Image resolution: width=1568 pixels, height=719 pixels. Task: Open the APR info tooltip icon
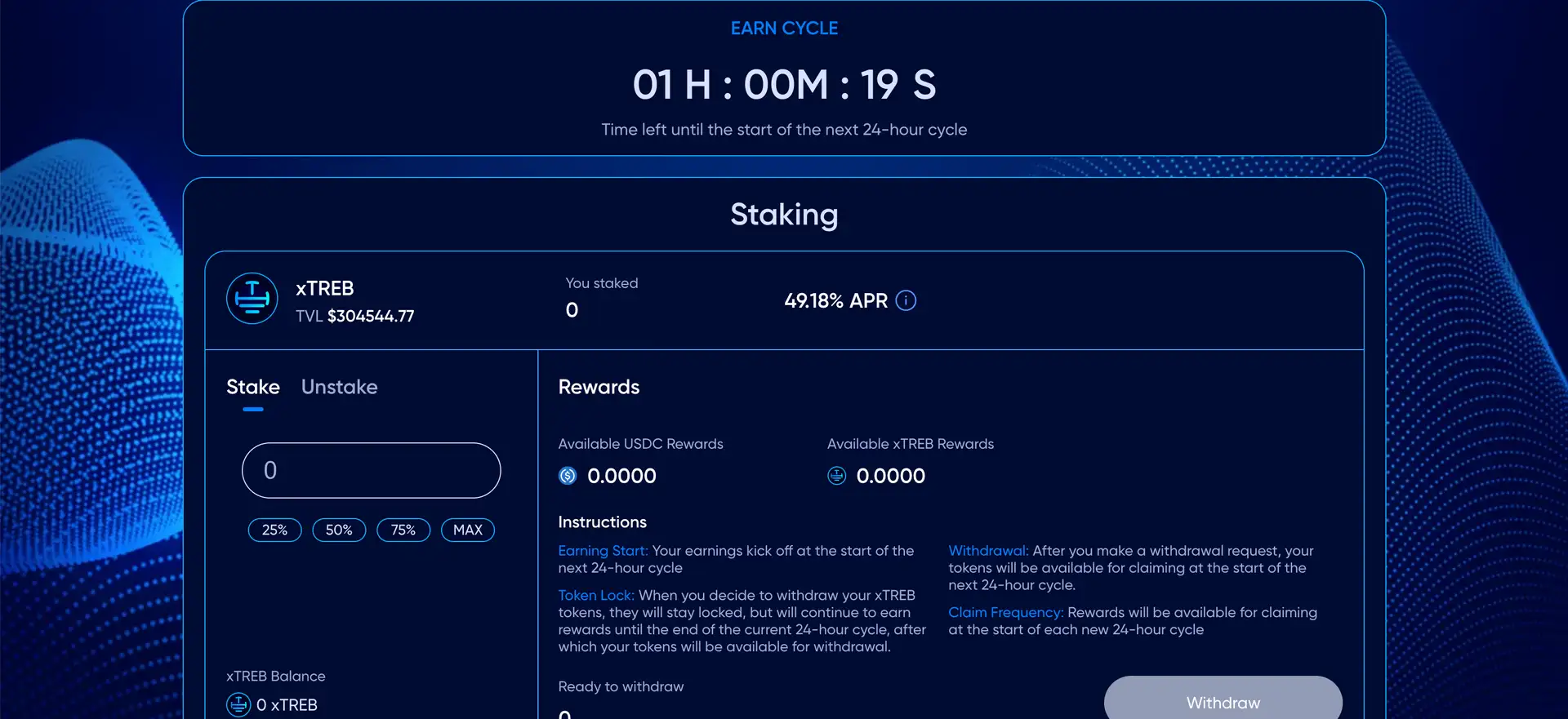point(906,300)
